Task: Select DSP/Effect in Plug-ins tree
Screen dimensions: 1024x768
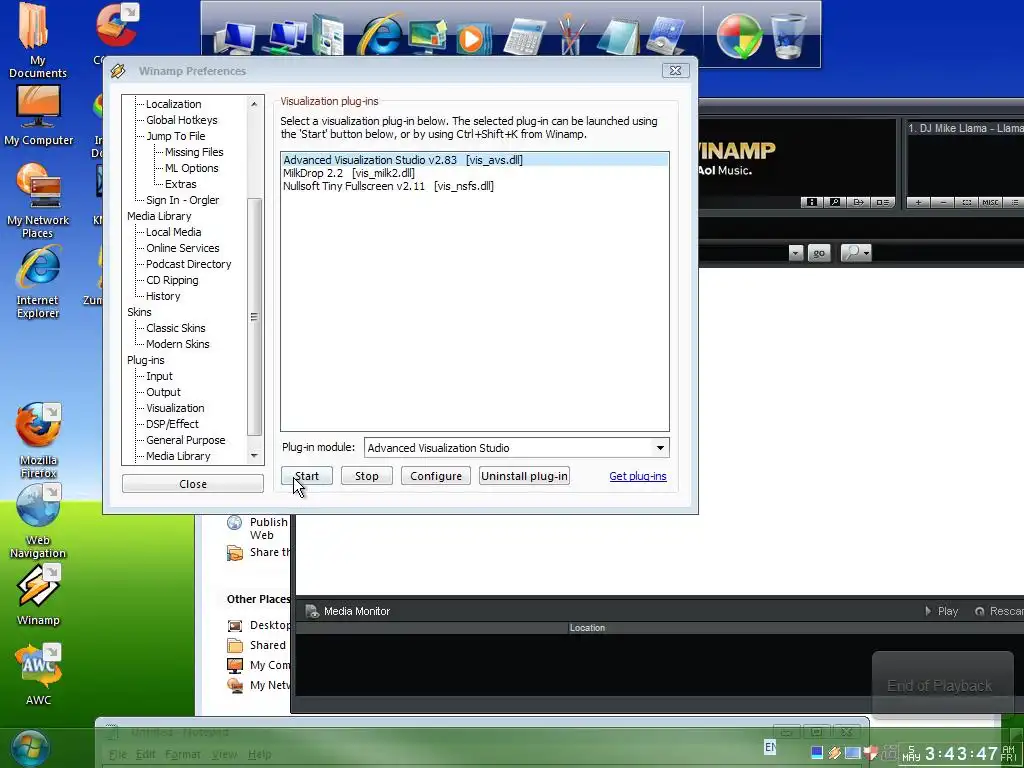Action: pyautogui.click(x=172, y=424)
